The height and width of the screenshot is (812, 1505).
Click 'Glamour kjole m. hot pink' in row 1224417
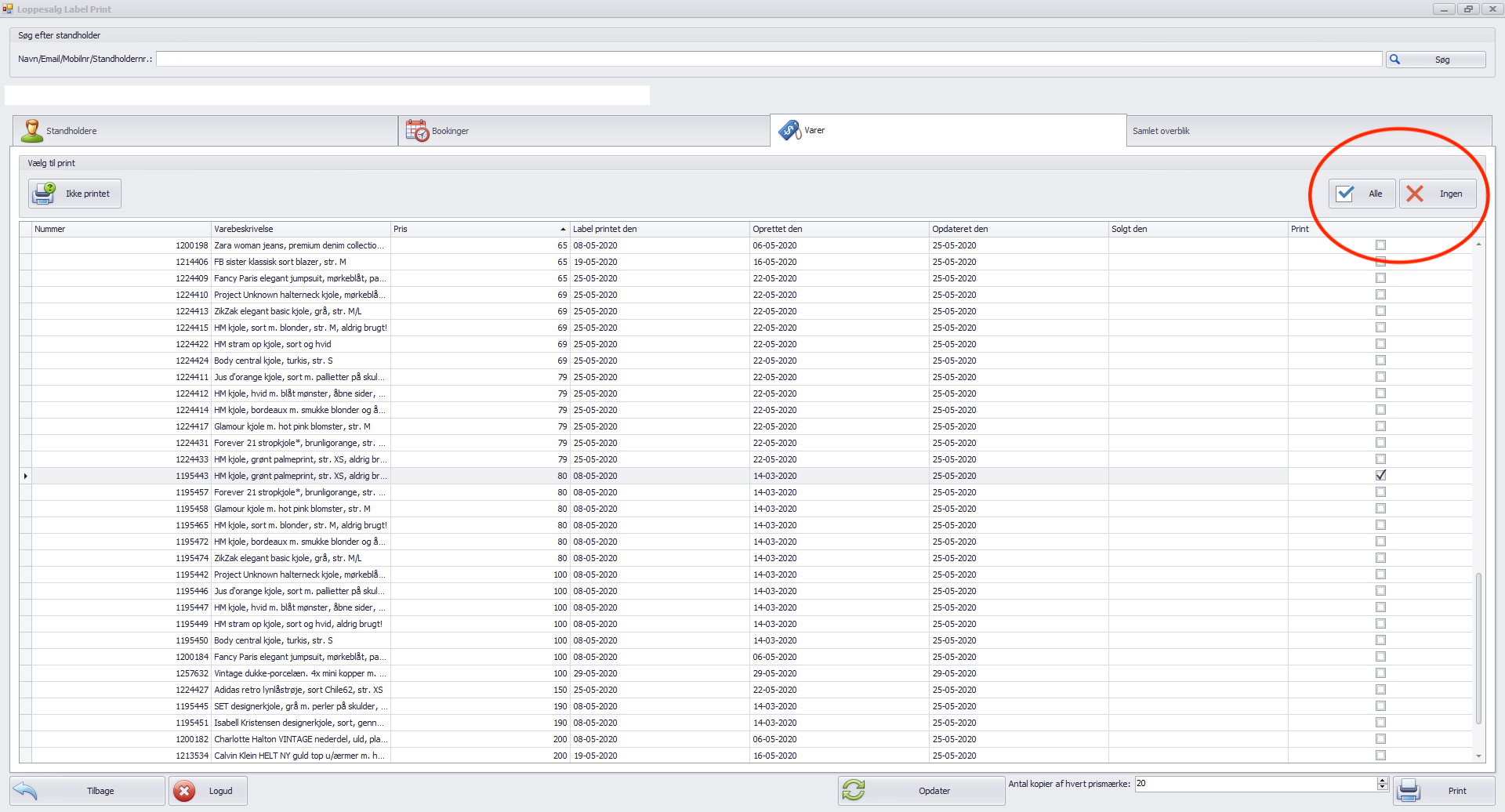pos(292,426)
